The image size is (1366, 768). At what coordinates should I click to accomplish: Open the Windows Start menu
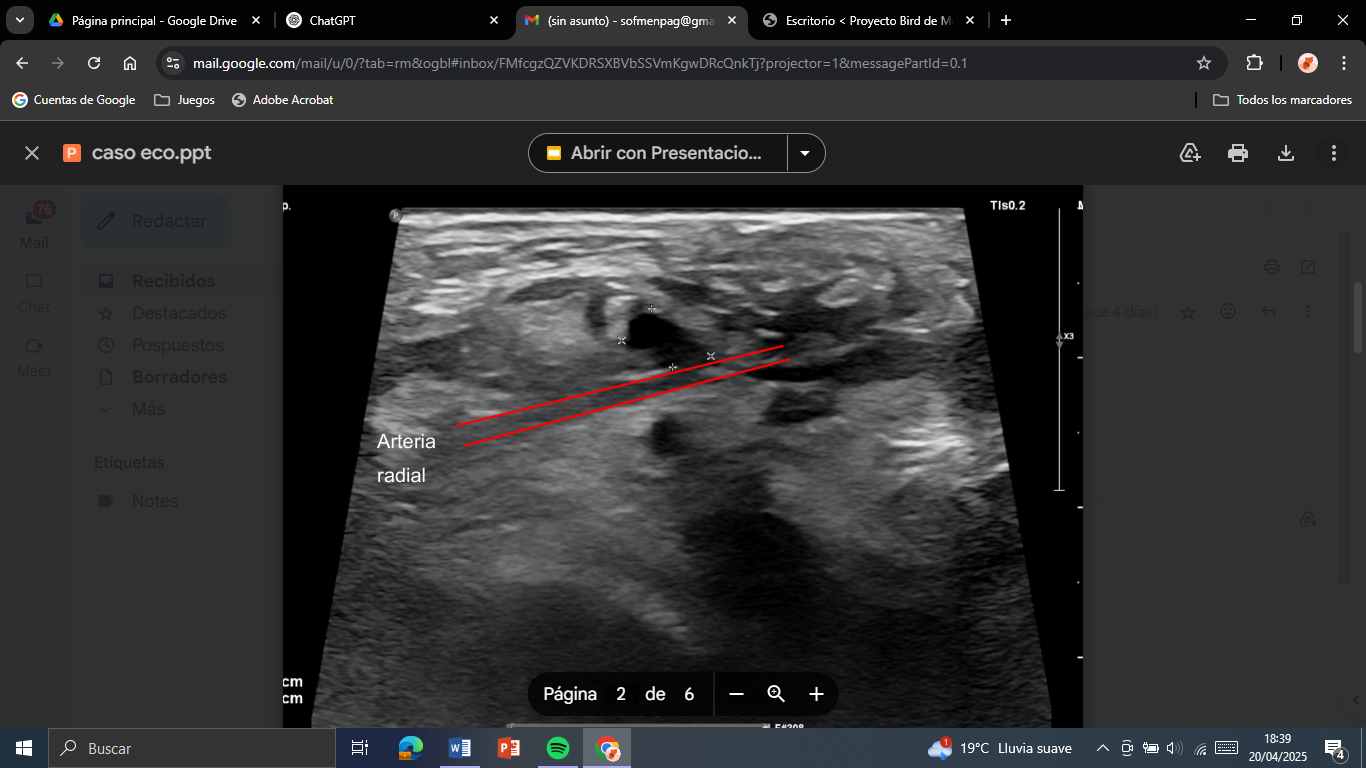[24, 748]
